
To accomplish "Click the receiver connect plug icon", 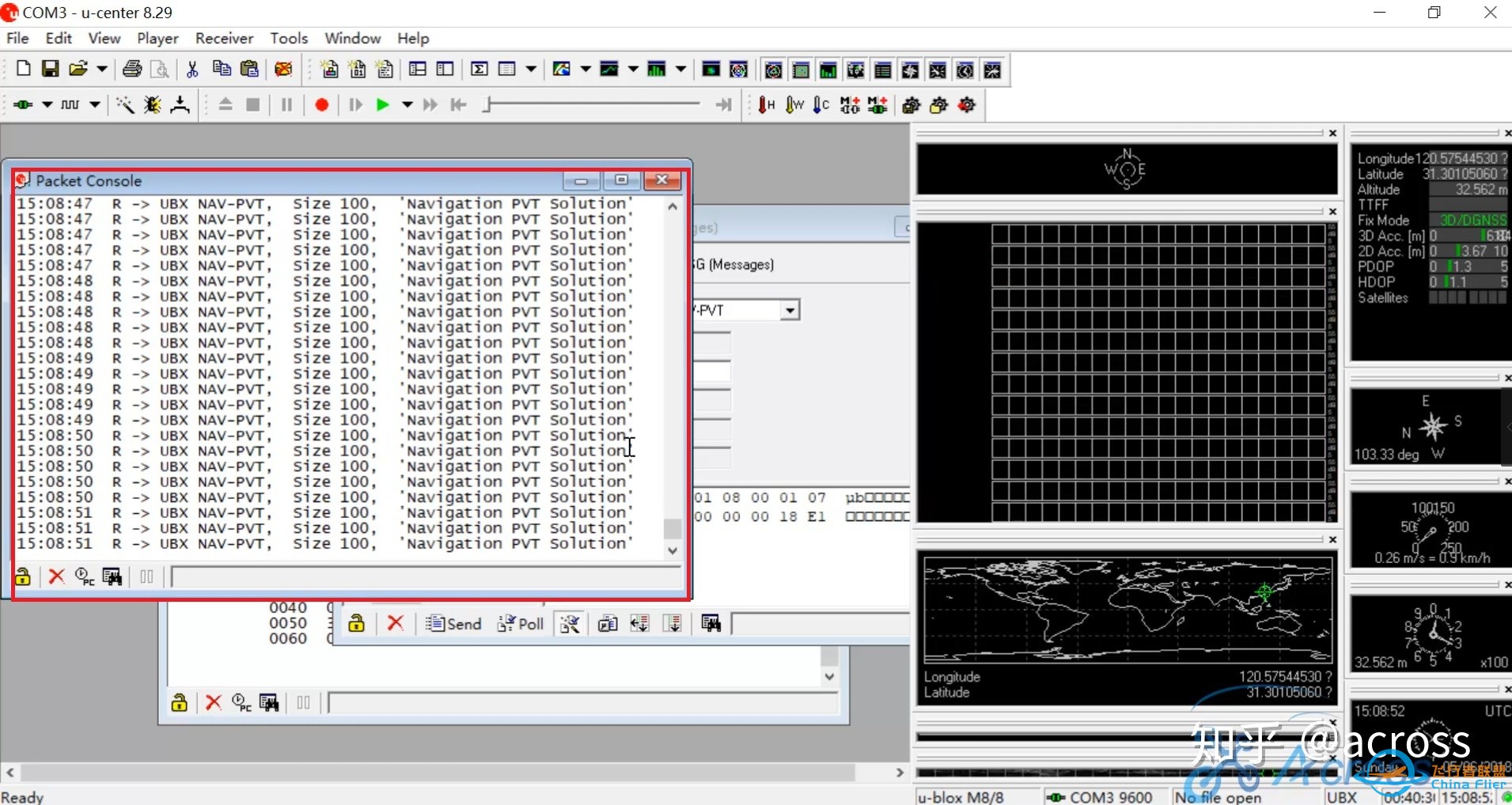I will tap(23, 104).
